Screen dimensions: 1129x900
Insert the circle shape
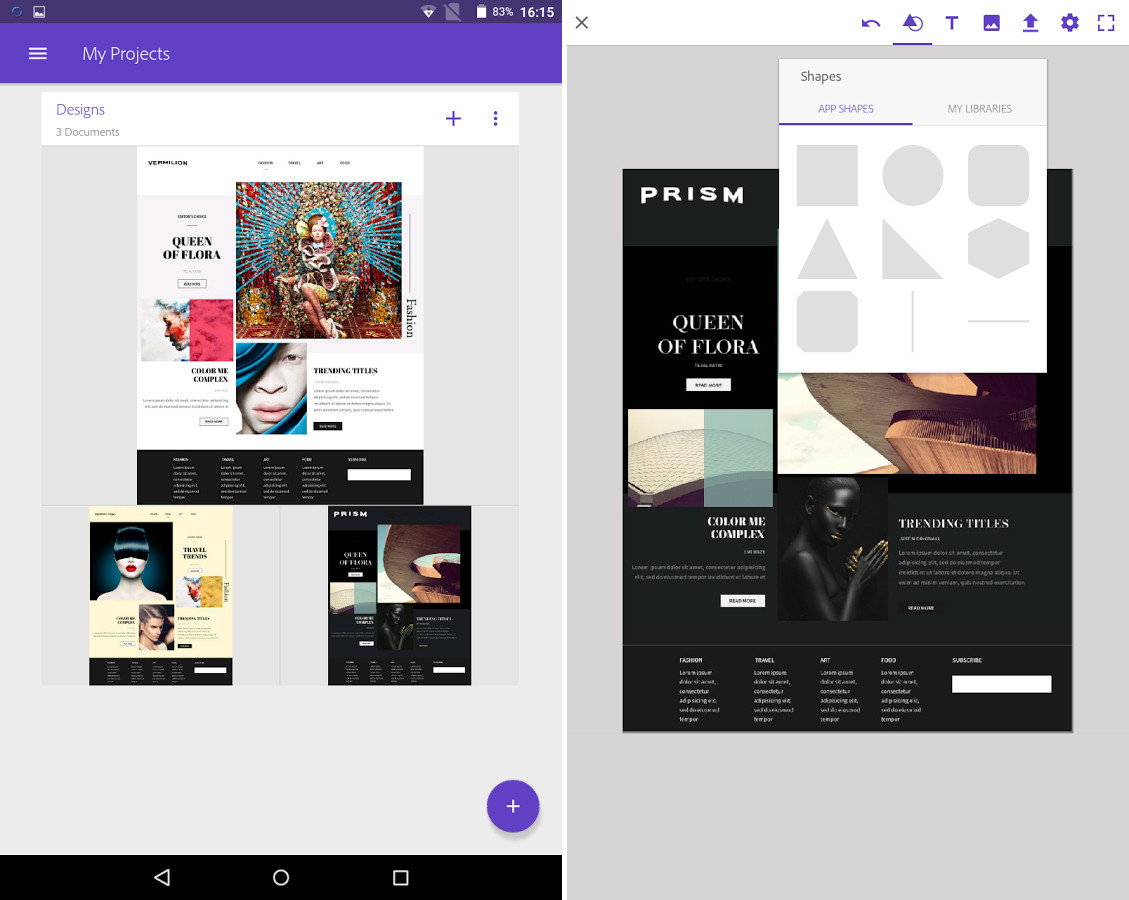912,175
